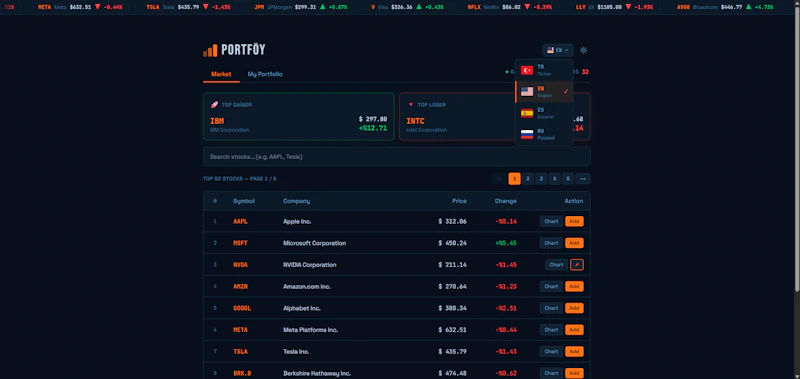This screenshot has width=800, height=379.
Task: Click Berkshire Hathaway Inc. company name
Action: point(317,373)
